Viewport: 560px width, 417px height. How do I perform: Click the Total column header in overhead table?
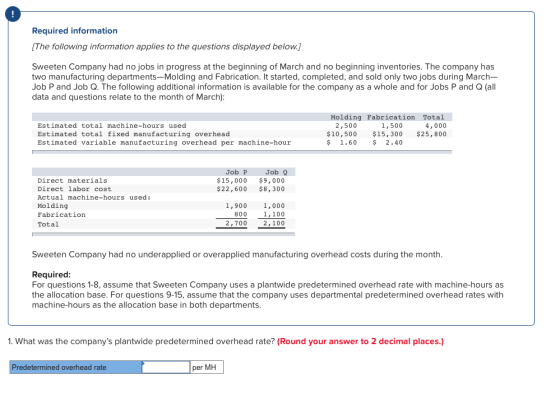433,117
